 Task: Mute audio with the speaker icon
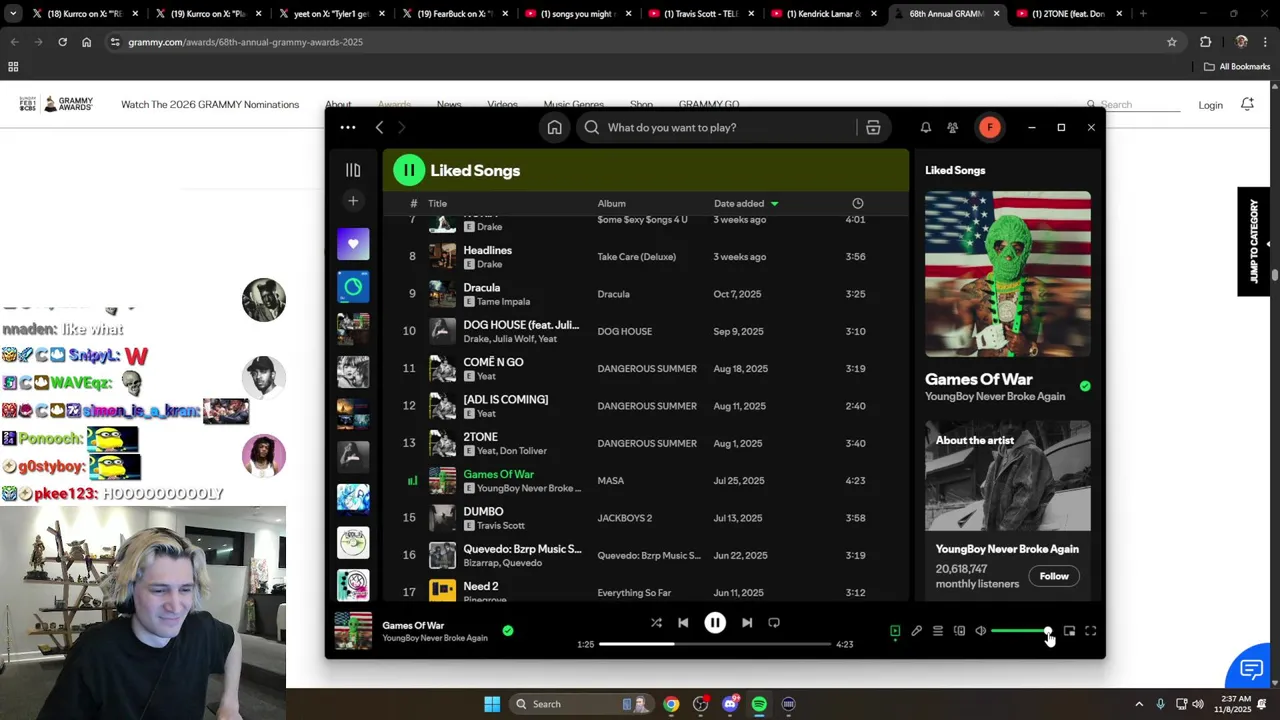981,631
